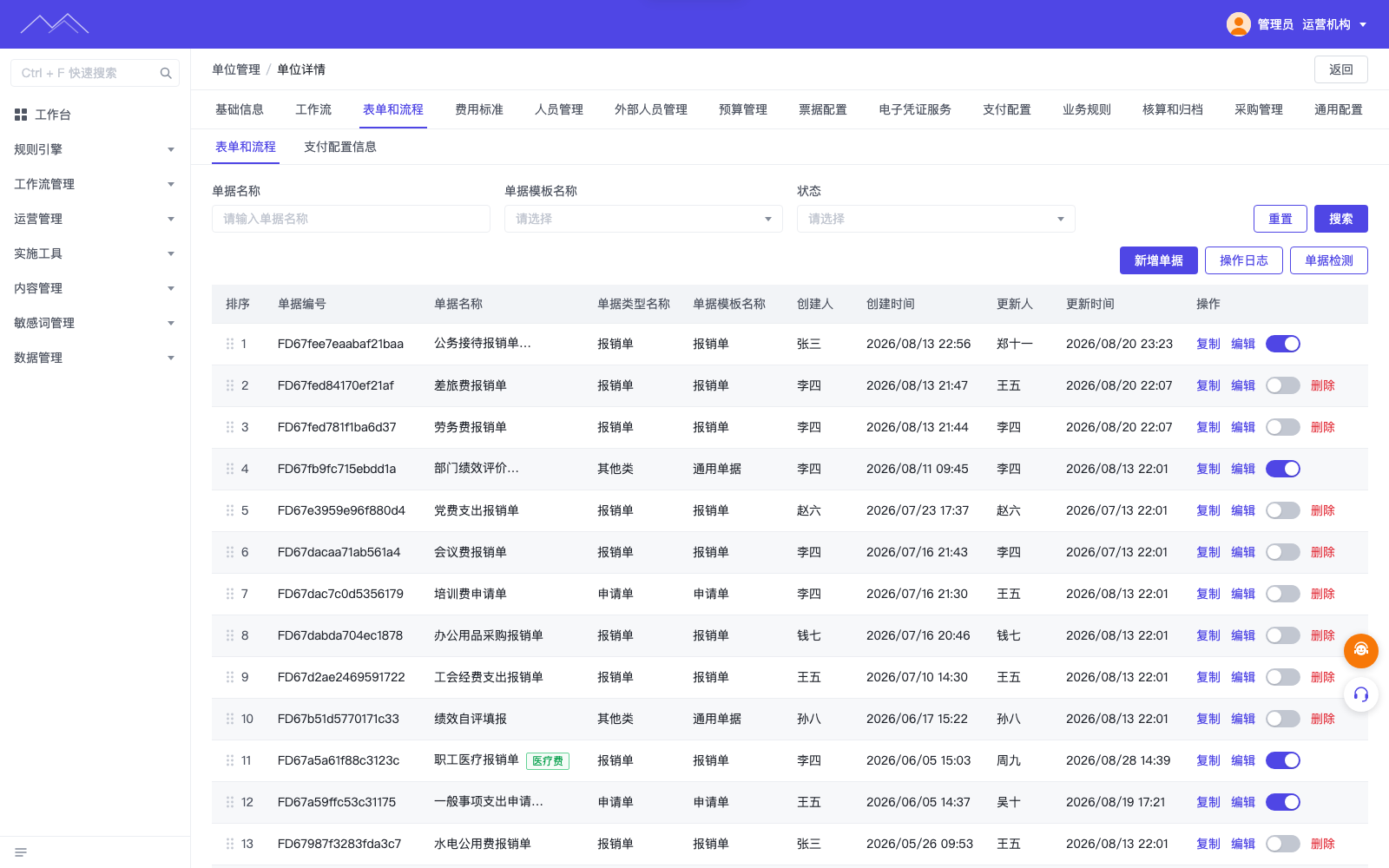Switch to the 采购管理 tab
The image size is (1389, 868).
[1259, 109]
